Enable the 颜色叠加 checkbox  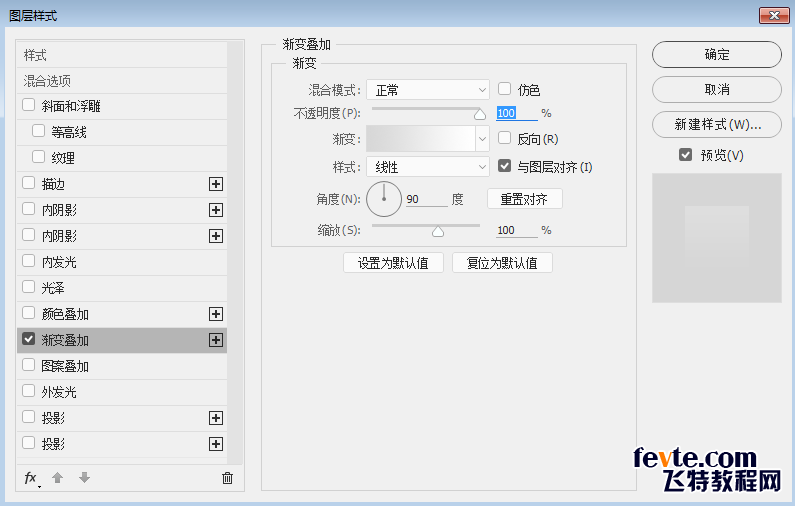click(28, 313)
